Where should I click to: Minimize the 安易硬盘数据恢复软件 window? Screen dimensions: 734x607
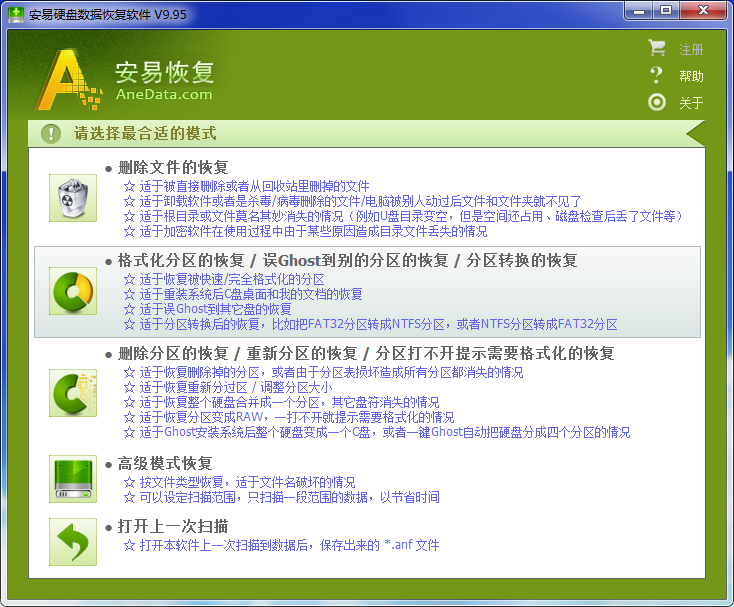coord(639,11)
